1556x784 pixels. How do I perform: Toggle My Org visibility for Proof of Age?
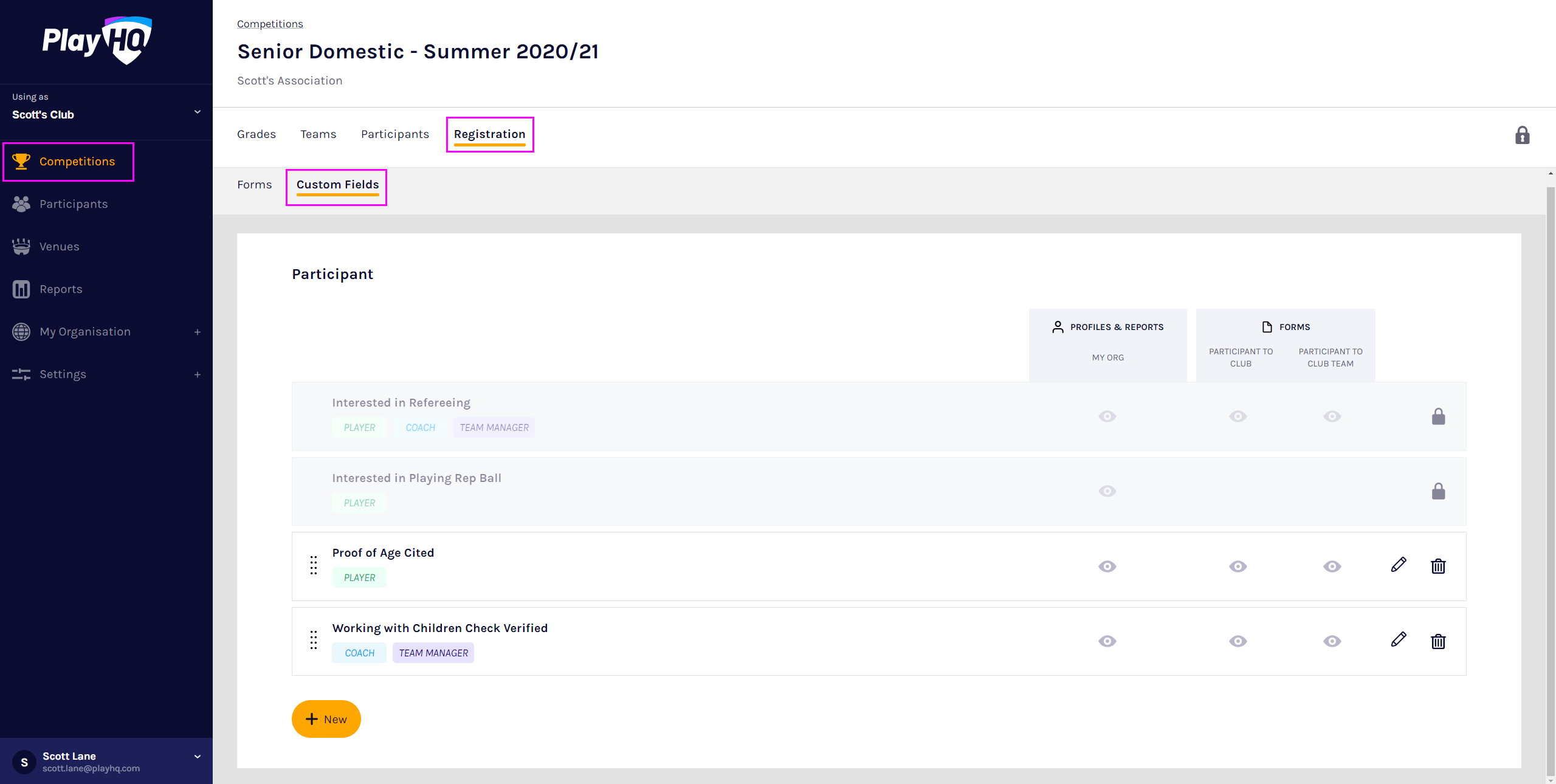[x=1107, y=566]
